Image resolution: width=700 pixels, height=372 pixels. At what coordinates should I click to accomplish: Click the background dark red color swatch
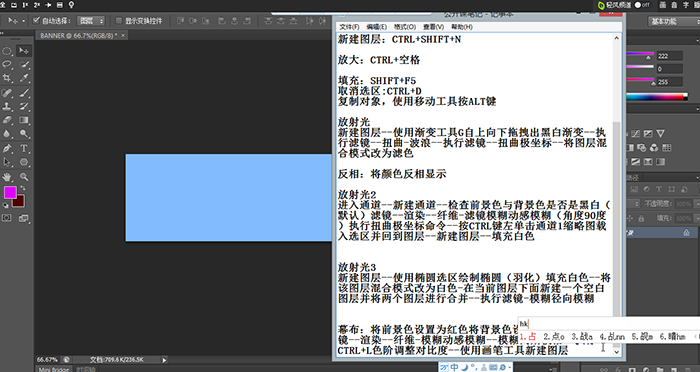coord(19,201)
